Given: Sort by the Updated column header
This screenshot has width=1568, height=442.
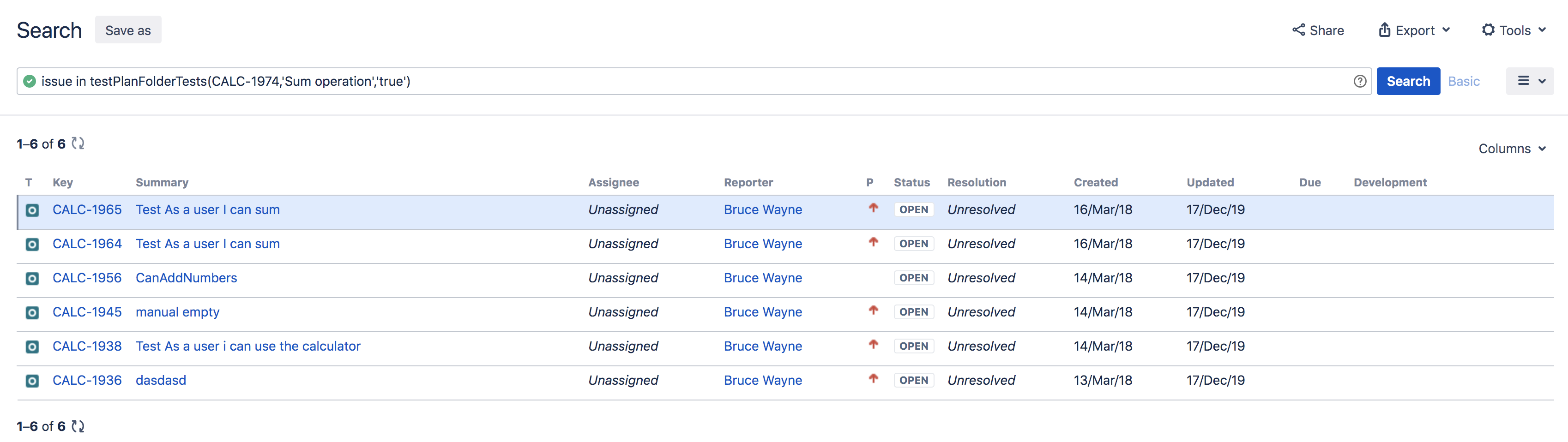Looking at the screenshot, I should click(1210, 182).
